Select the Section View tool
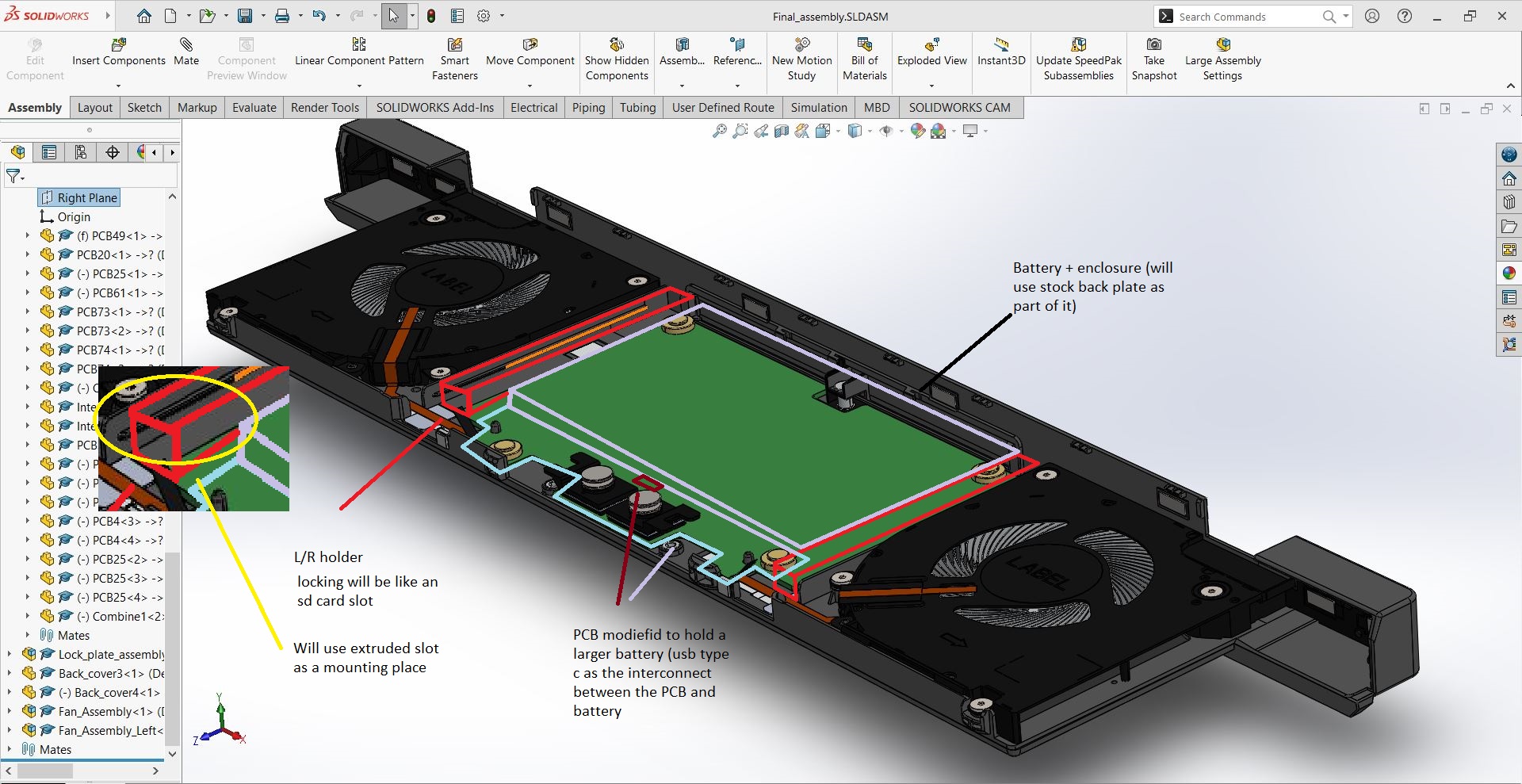Screen dimensions: 1522x784 (x=782, y=132)
